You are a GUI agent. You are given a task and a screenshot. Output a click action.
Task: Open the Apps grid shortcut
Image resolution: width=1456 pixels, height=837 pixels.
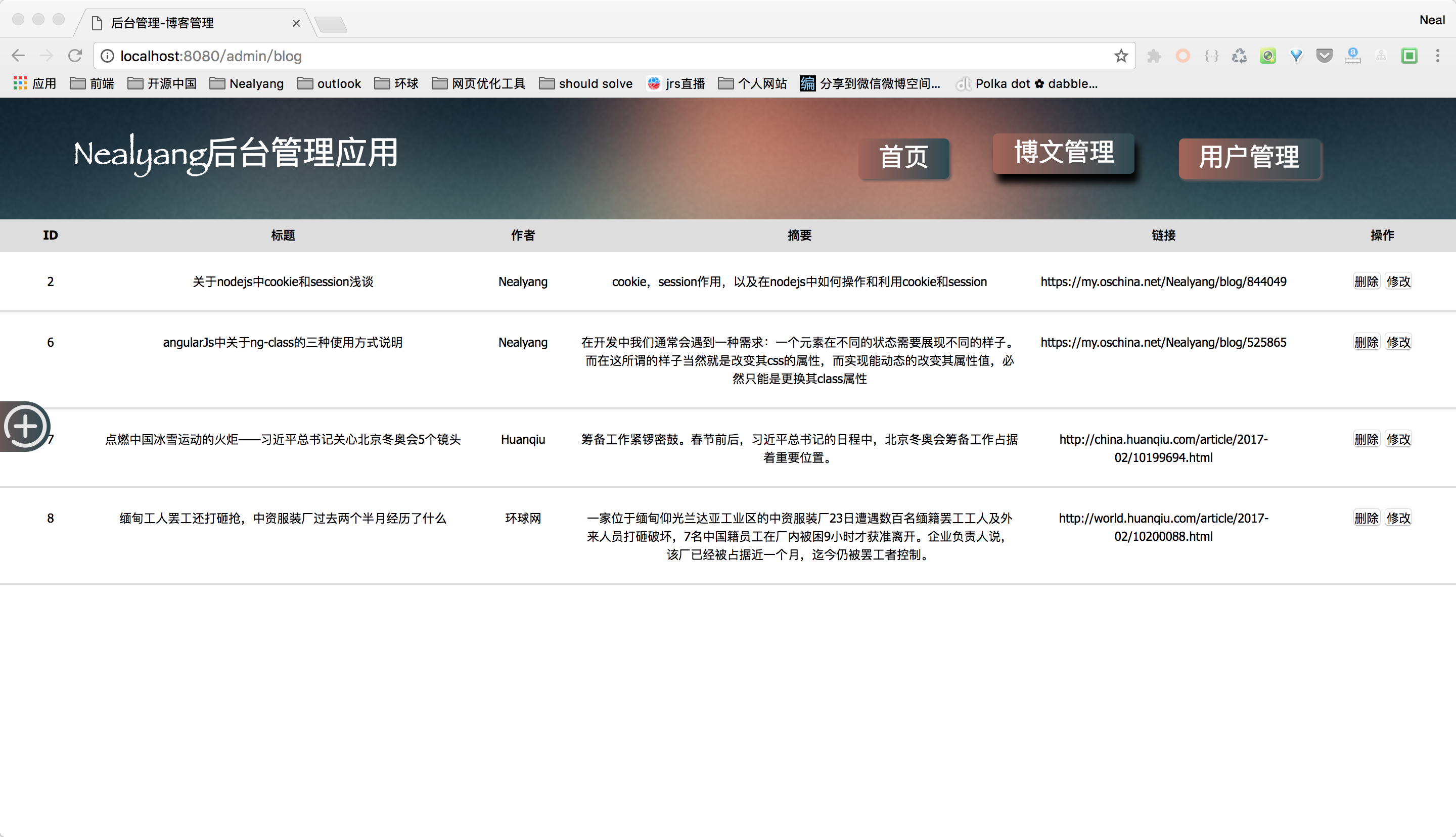34,84
